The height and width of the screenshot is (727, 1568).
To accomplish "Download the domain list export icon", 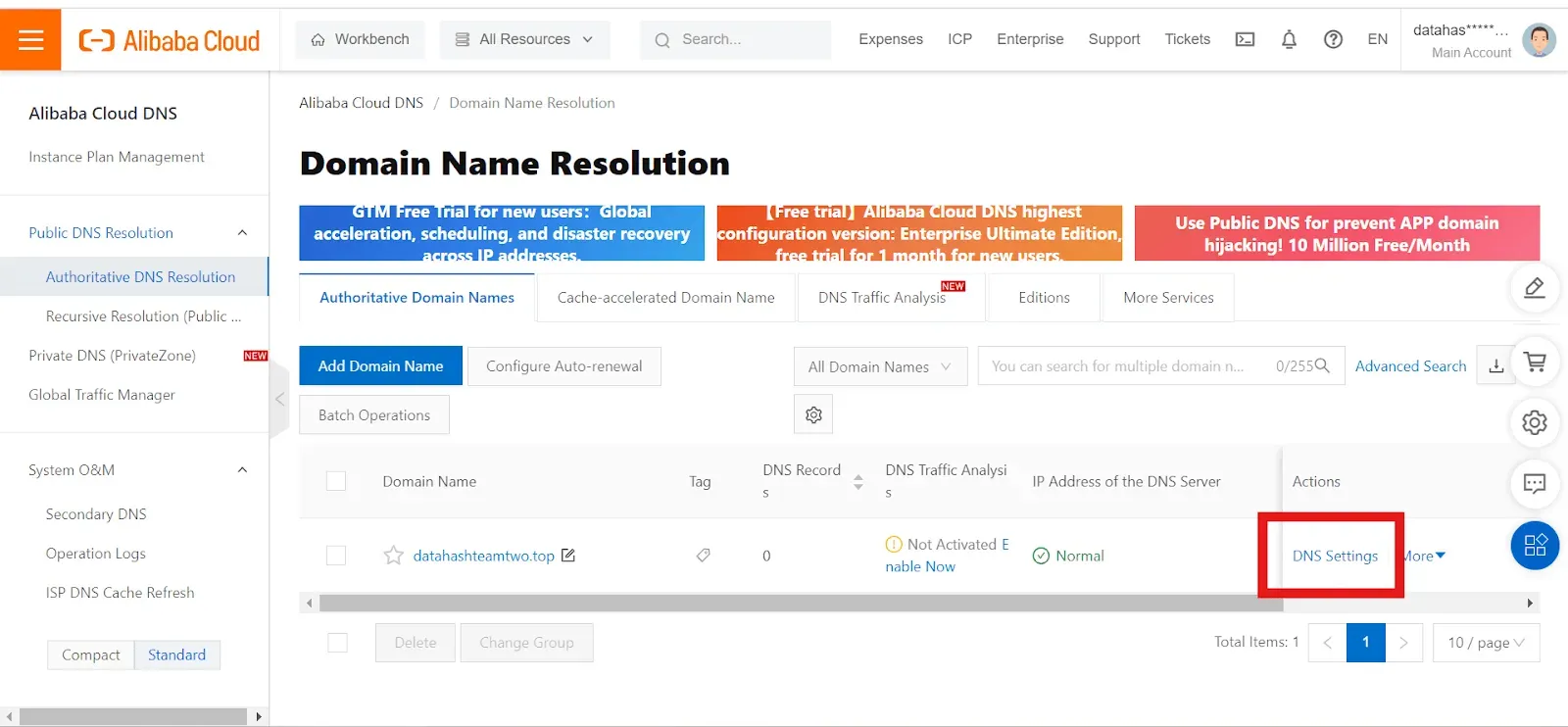I will tap(1496, 366).
